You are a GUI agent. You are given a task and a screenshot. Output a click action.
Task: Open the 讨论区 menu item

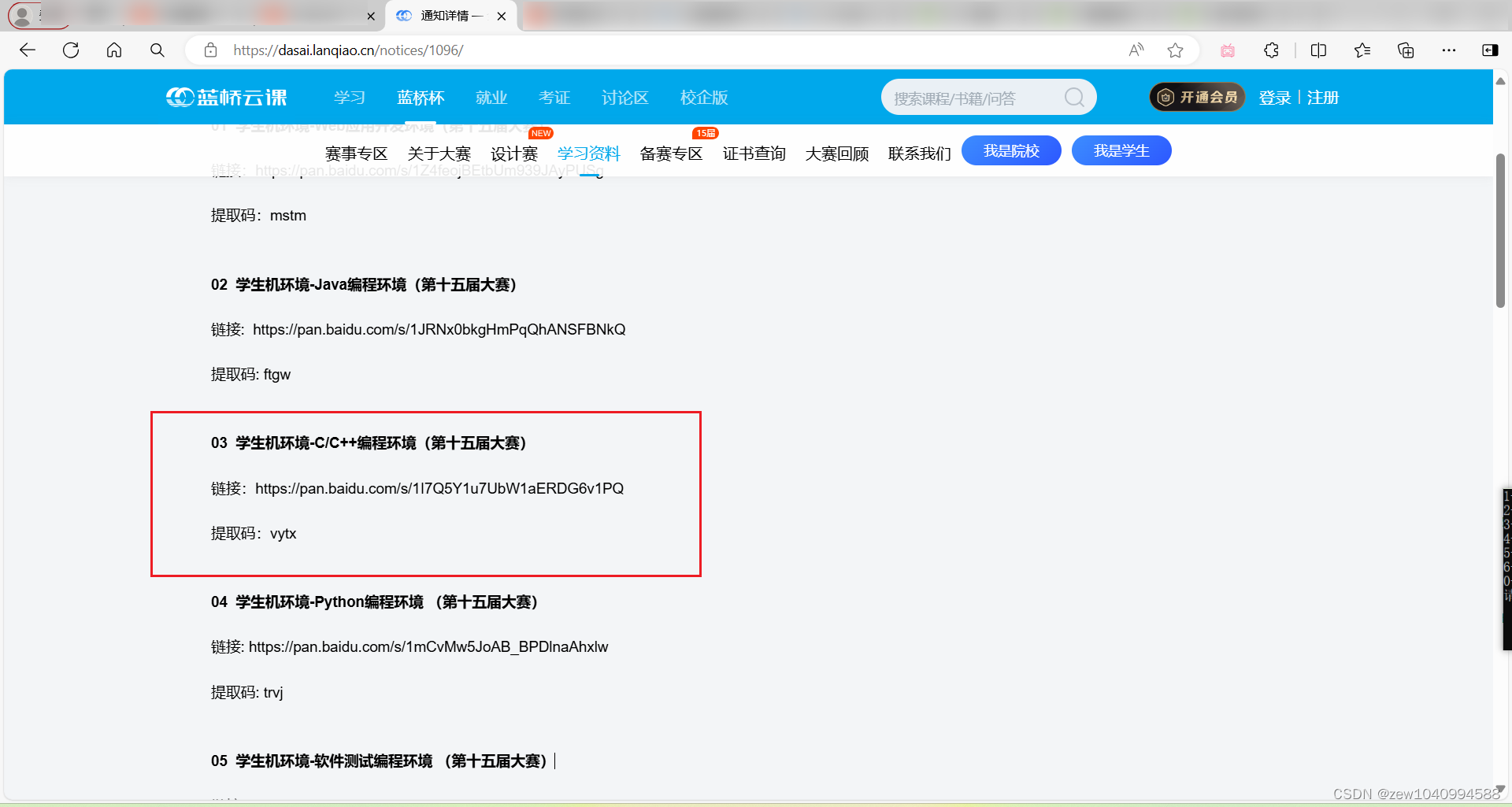625,98
